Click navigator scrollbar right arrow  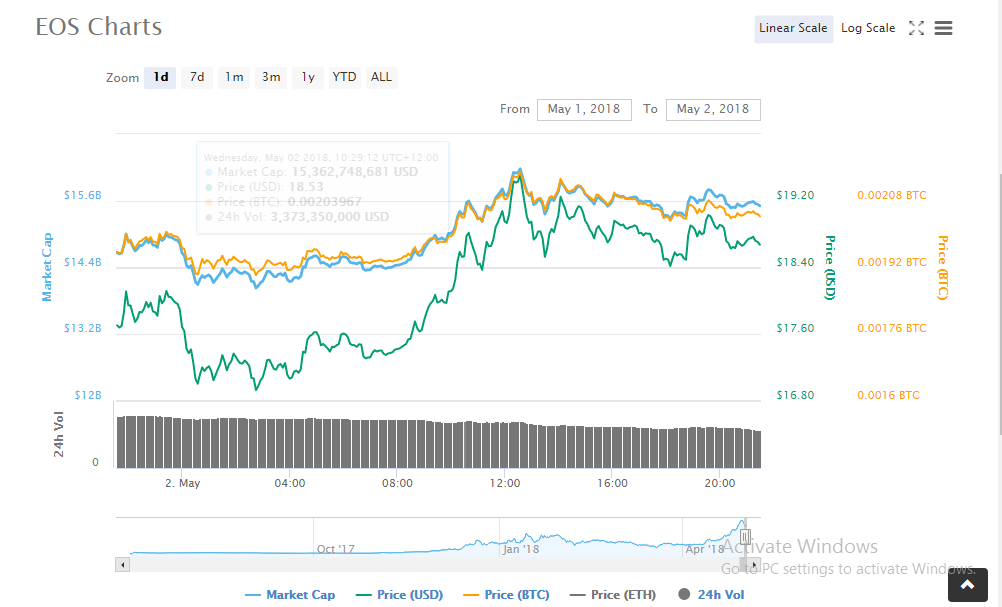[754, 565]
